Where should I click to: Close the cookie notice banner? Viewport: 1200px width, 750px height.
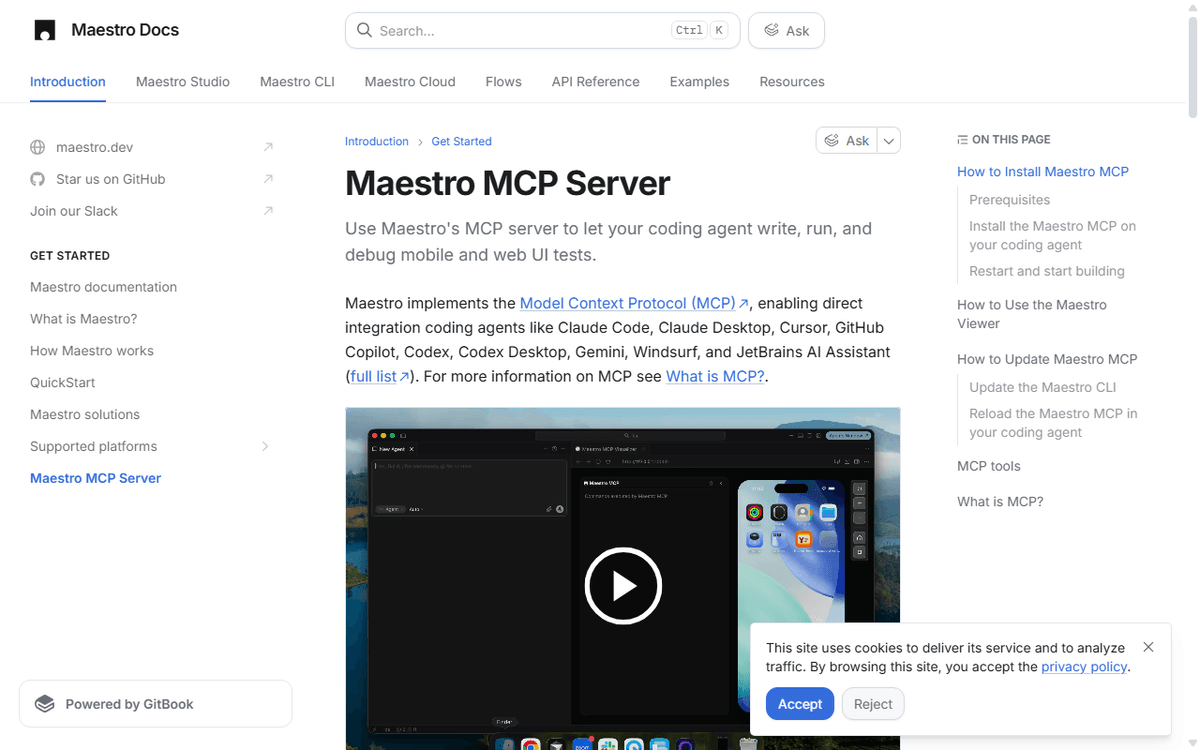(1148, 647)
